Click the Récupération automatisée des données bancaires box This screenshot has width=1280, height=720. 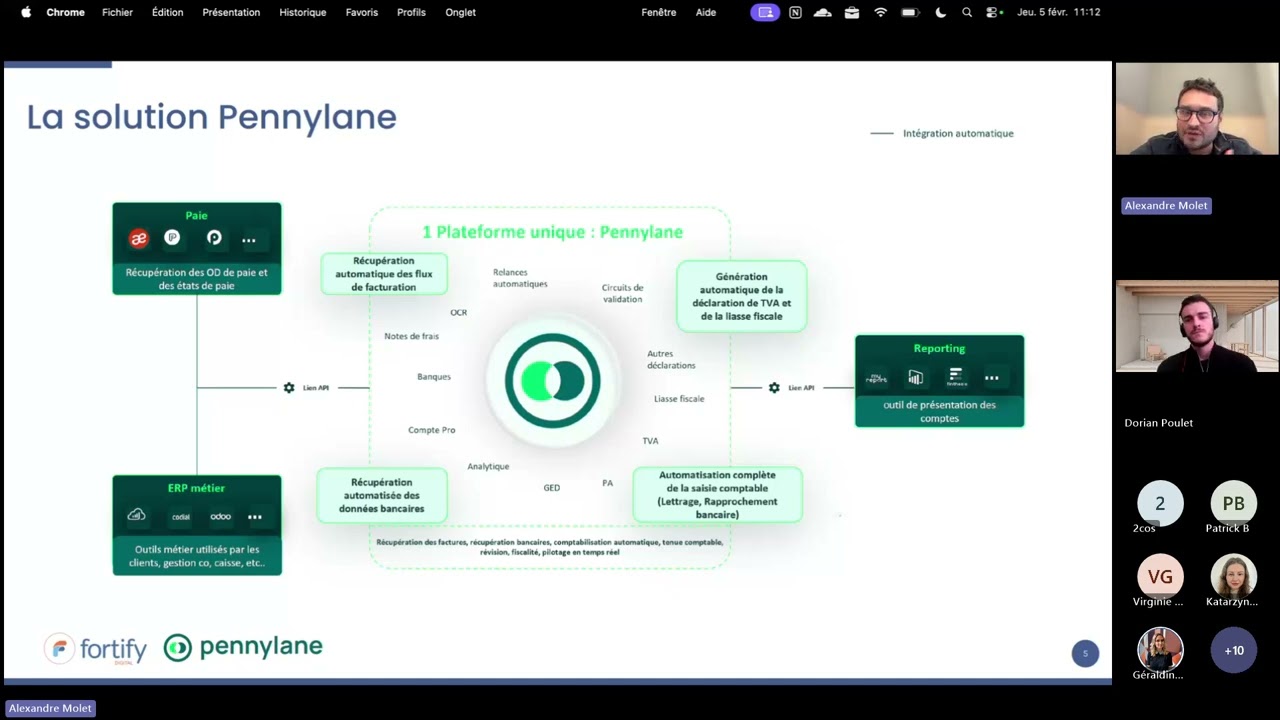coord(382,495)
